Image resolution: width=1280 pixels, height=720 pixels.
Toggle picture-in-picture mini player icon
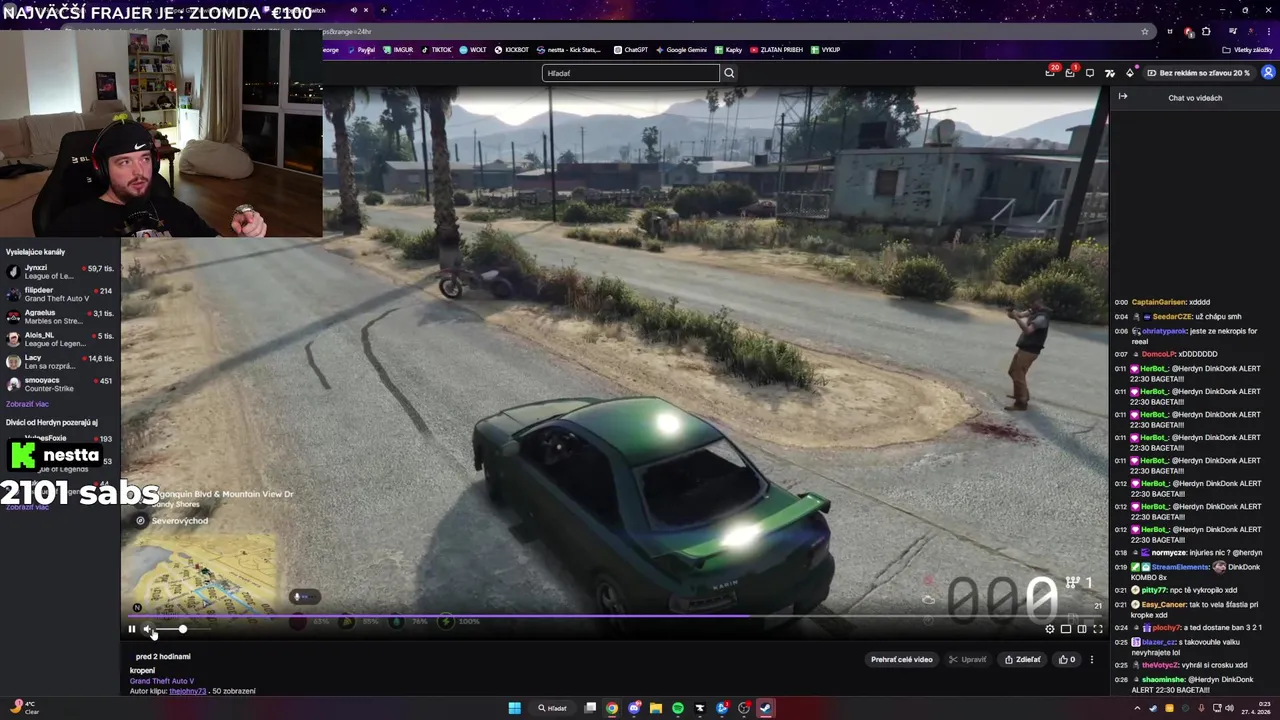[1065, 629]
